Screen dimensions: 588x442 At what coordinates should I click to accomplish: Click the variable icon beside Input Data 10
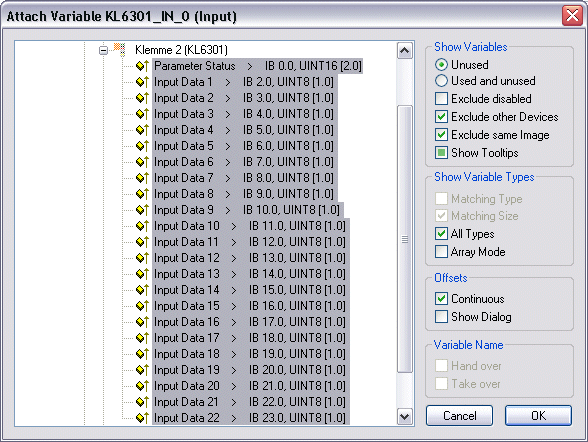click(142, 226)
